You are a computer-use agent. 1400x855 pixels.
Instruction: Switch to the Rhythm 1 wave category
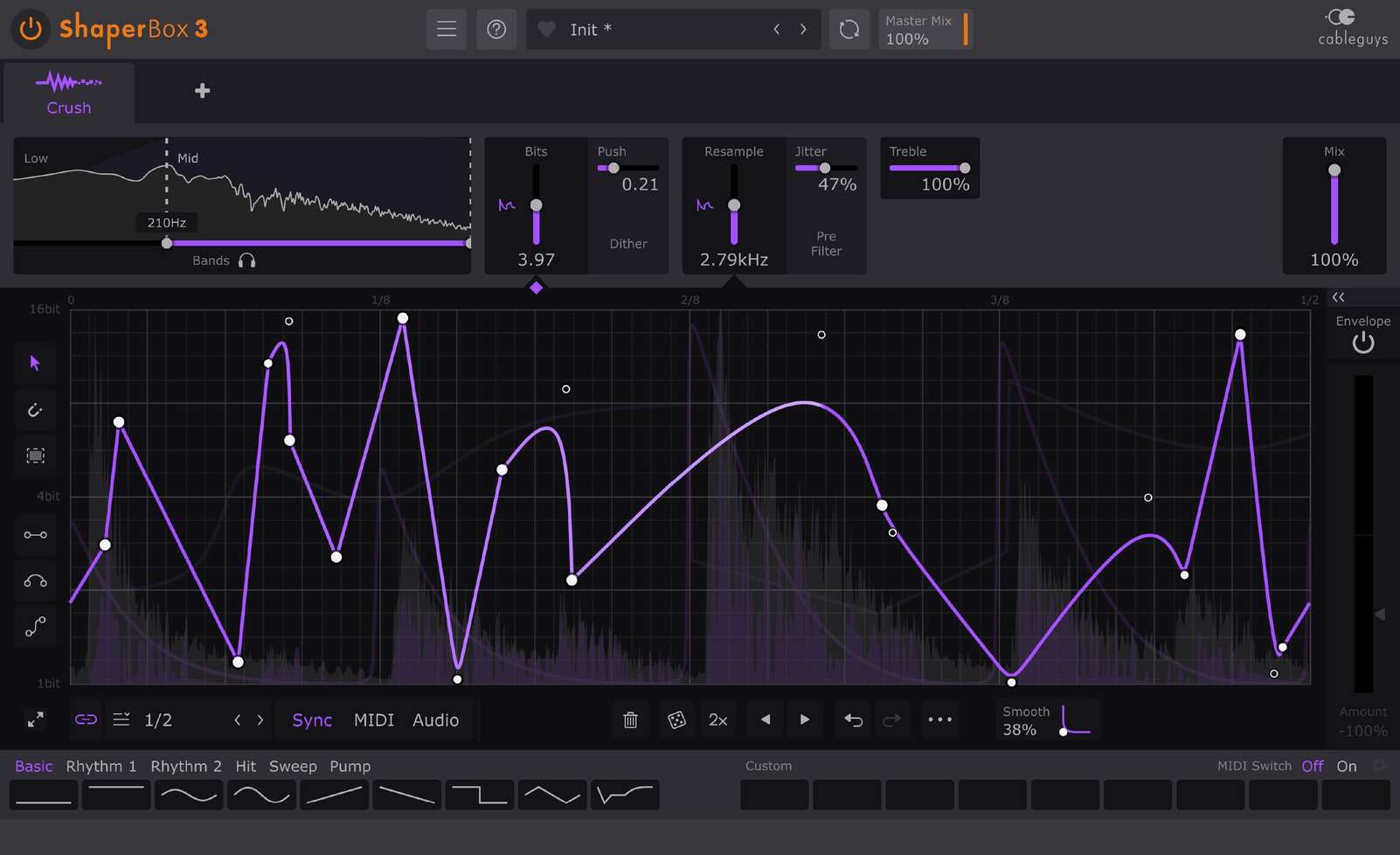coord(100,766)
